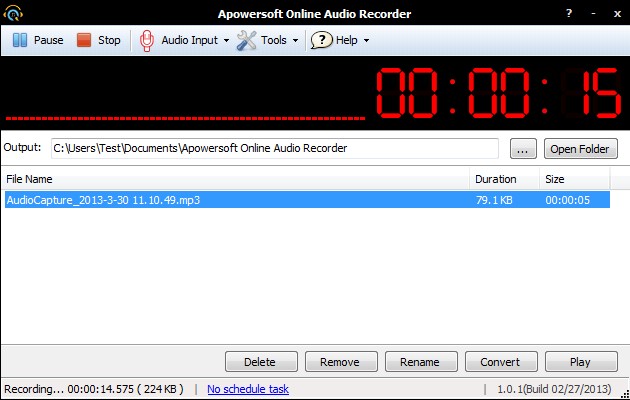Click the red audio level meter line
630x400 pixels.
tap(185, 118)
